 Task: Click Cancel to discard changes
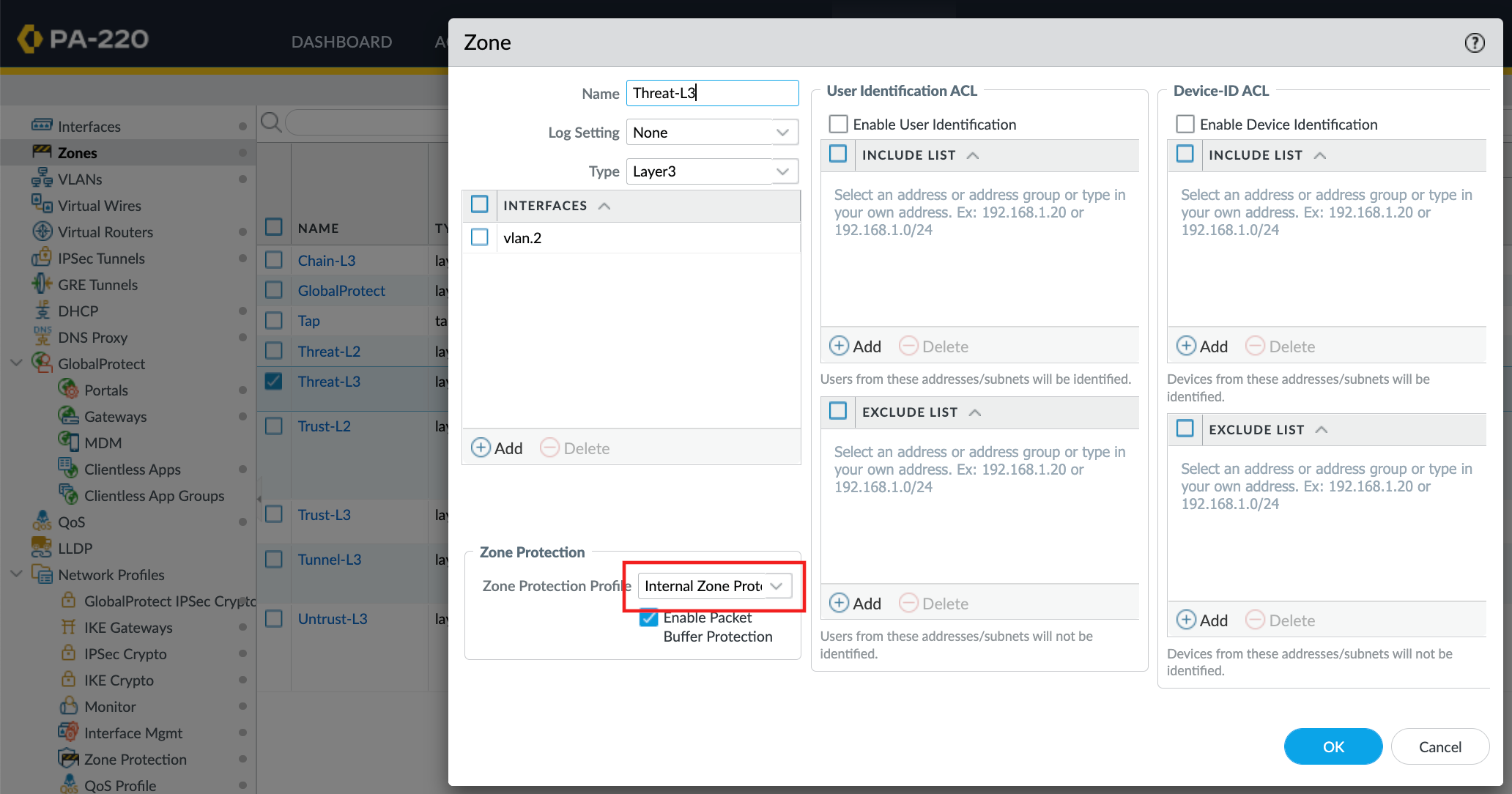pos(1439,746)
